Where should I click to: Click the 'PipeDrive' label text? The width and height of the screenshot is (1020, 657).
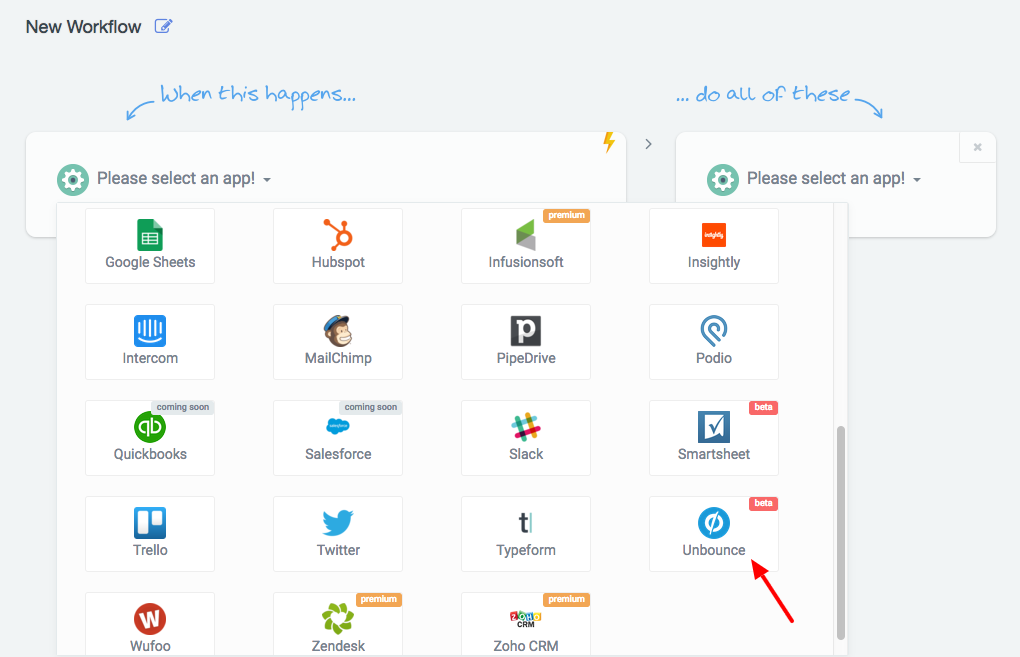click(526, 358)
